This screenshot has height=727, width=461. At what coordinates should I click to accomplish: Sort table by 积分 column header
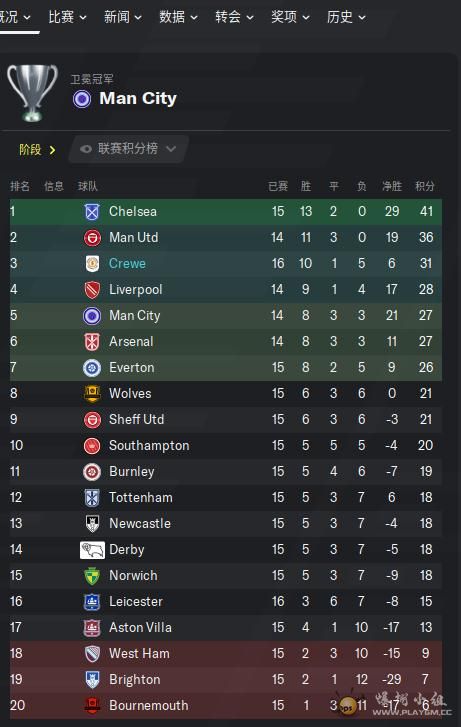click(x=424, y=186)
